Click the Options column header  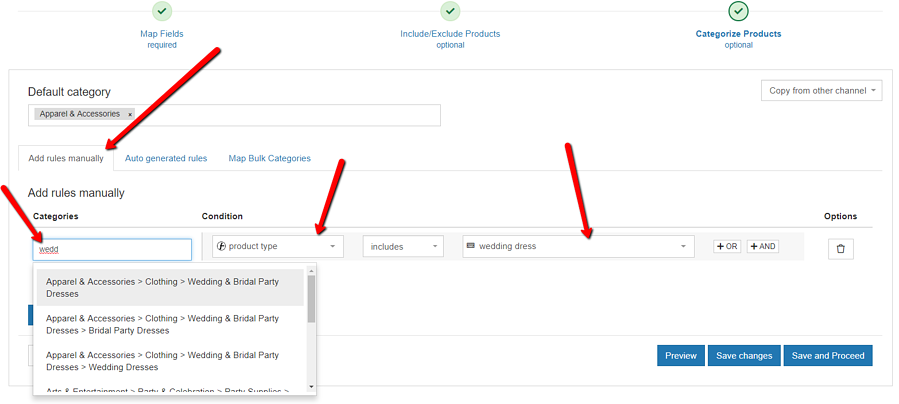point(841,216)
